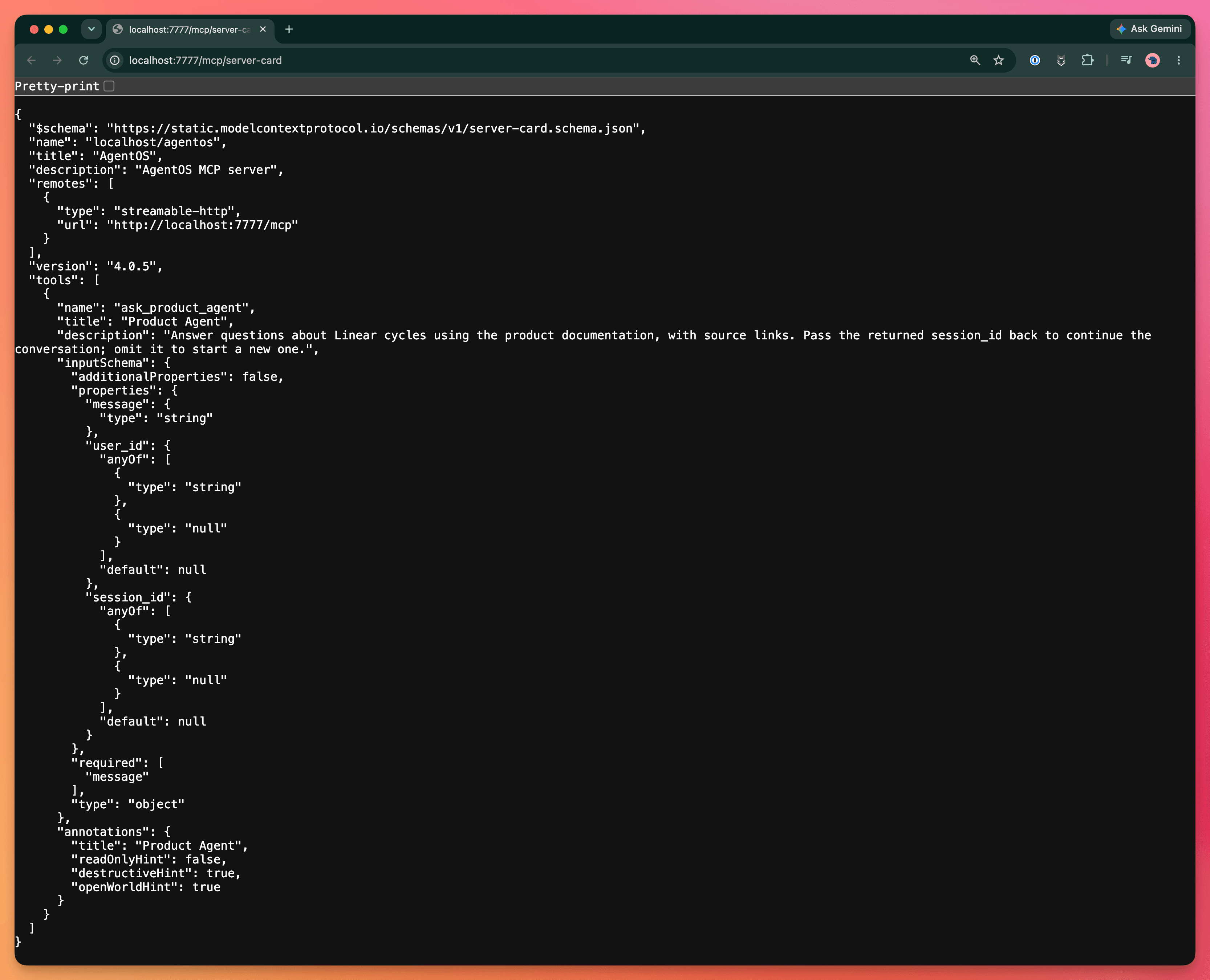This screenshot has width=1210, height=980.
Task: Click the "name": "localhost/agentos" line
Action: coord(128,142)
